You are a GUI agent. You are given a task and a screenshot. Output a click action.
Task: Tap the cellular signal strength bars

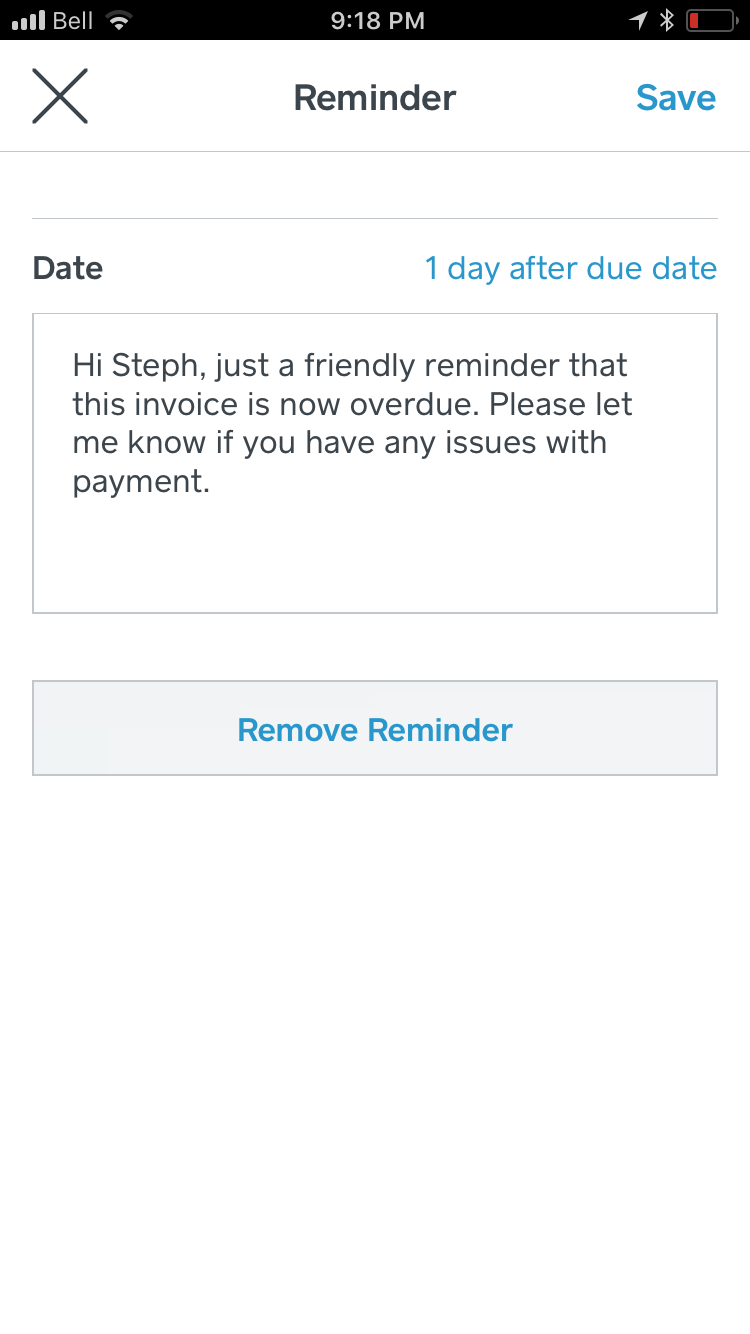29,20
